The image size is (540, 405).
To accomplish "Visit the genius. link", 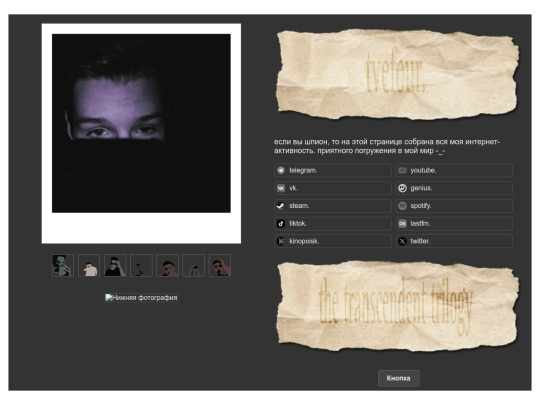I will pos(454,188).
